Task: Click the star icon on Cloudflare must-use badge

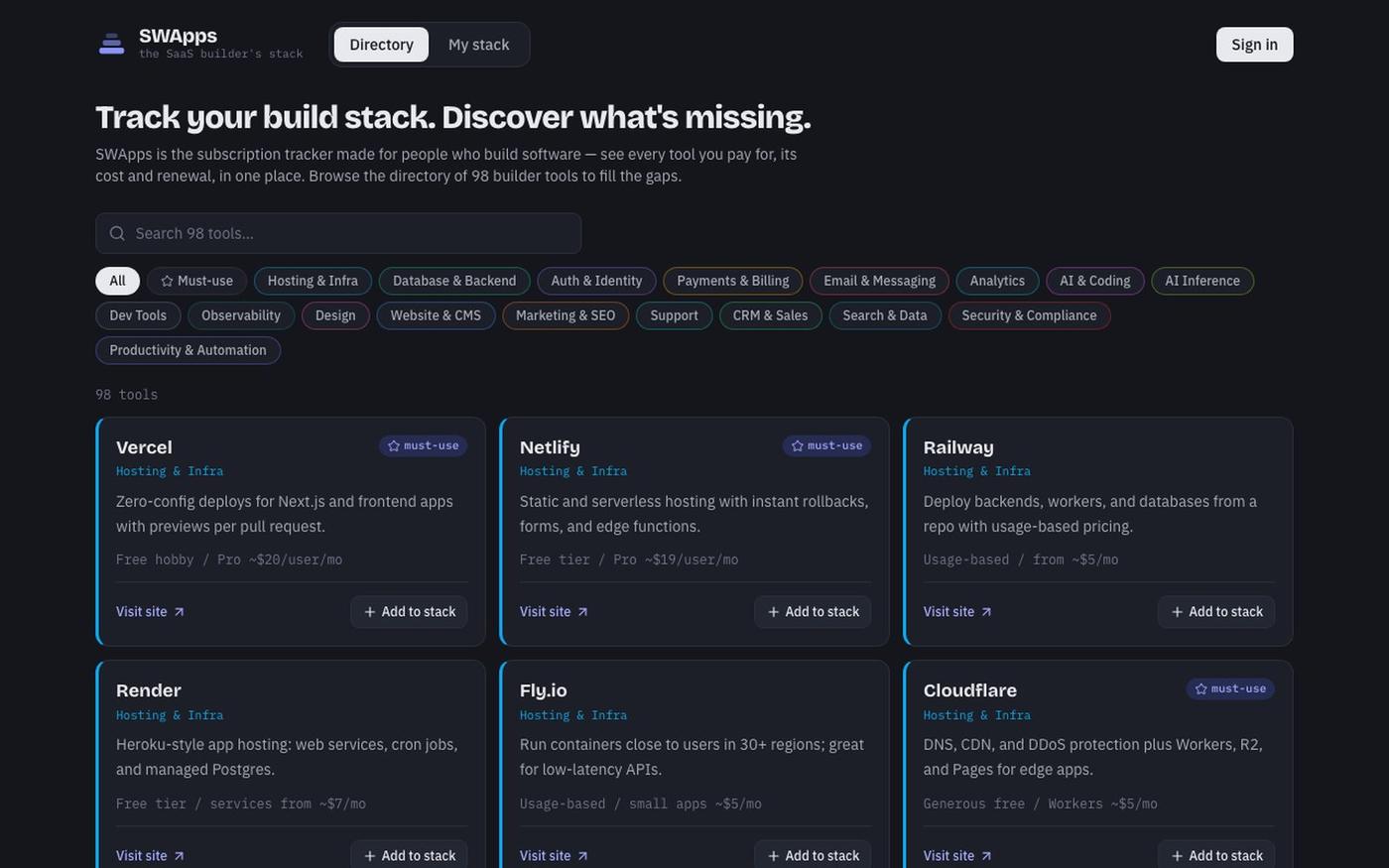Action: pyautogui.click(x=1201, y=688)
